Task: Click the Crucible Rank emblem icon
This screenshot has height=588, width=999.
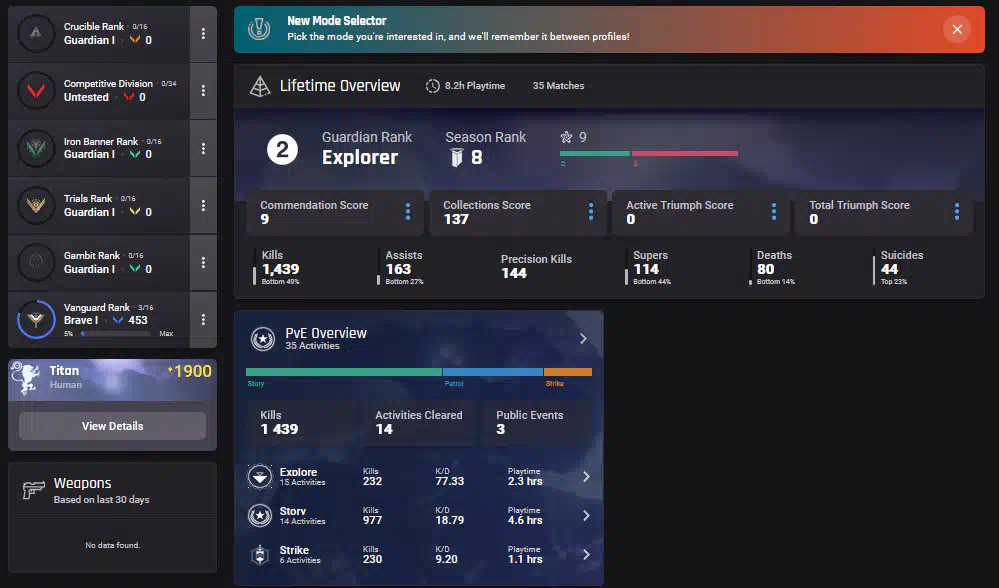Action: tap(36, 33)
